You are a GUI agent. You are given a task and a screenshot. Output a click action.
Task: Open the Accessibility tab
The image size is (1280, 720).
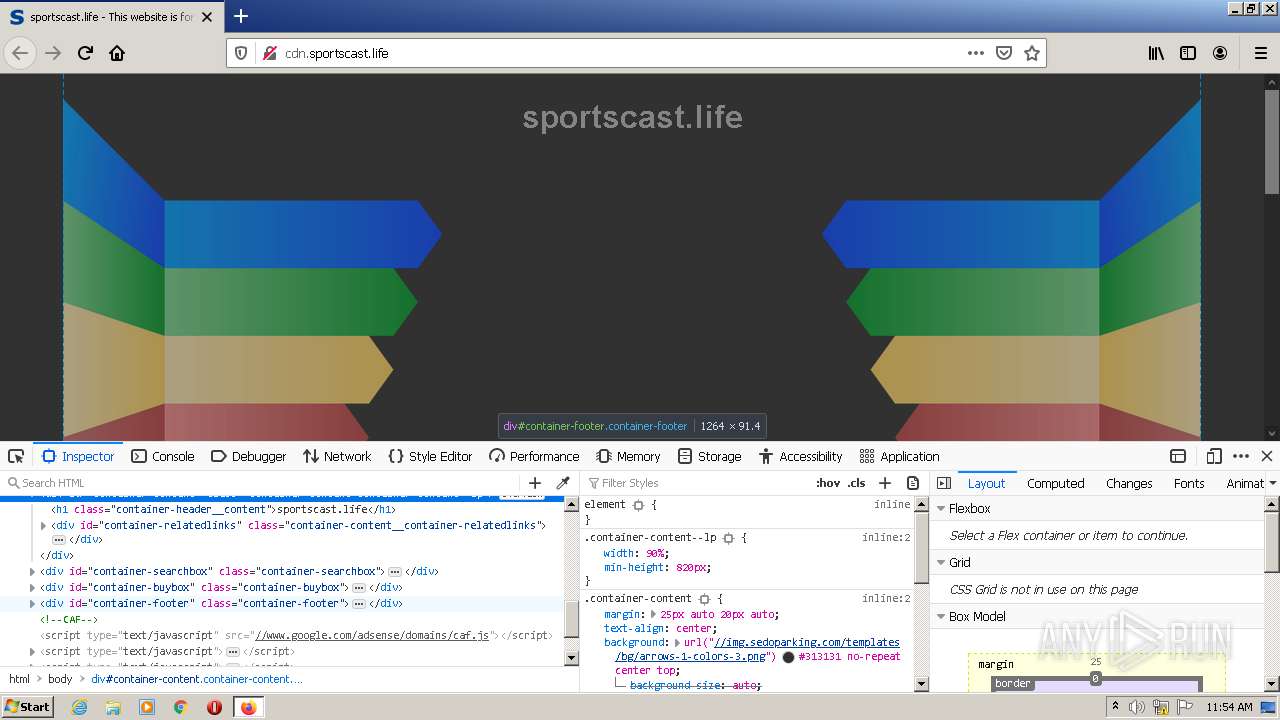(800, 456)
